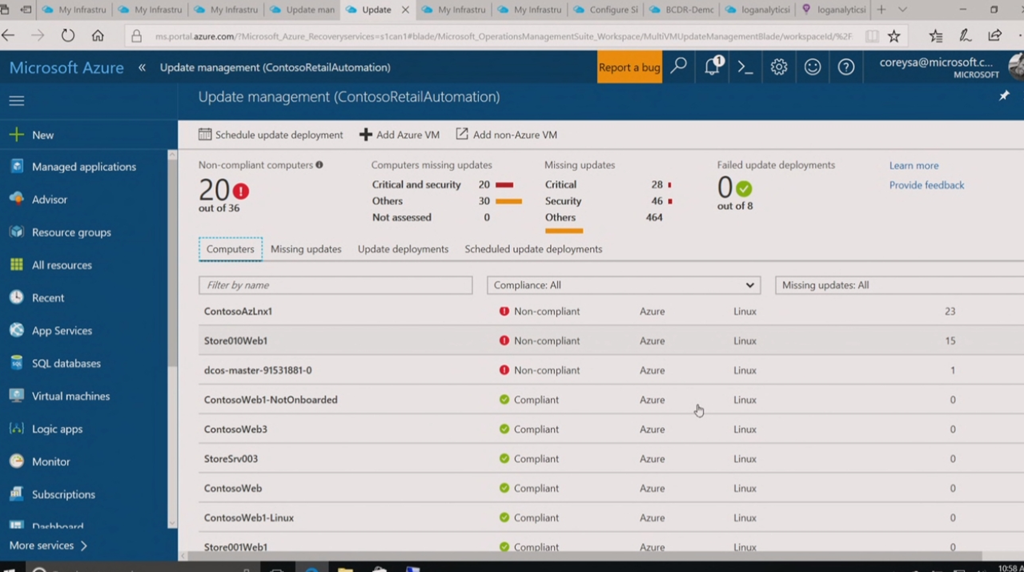Open portal settings gear icon
The image size is (1024, 572).
tap(779, 67)
